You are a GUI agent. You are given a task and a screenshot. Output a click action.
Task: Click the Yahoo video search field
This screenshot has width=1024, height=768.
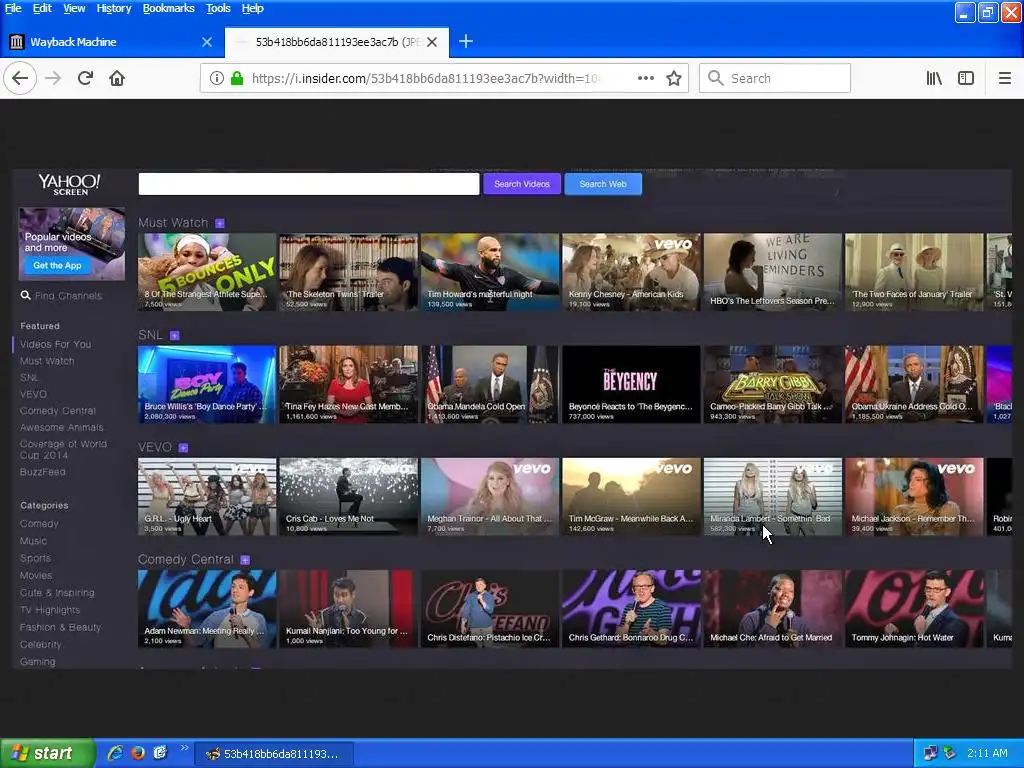pos(309,184)
